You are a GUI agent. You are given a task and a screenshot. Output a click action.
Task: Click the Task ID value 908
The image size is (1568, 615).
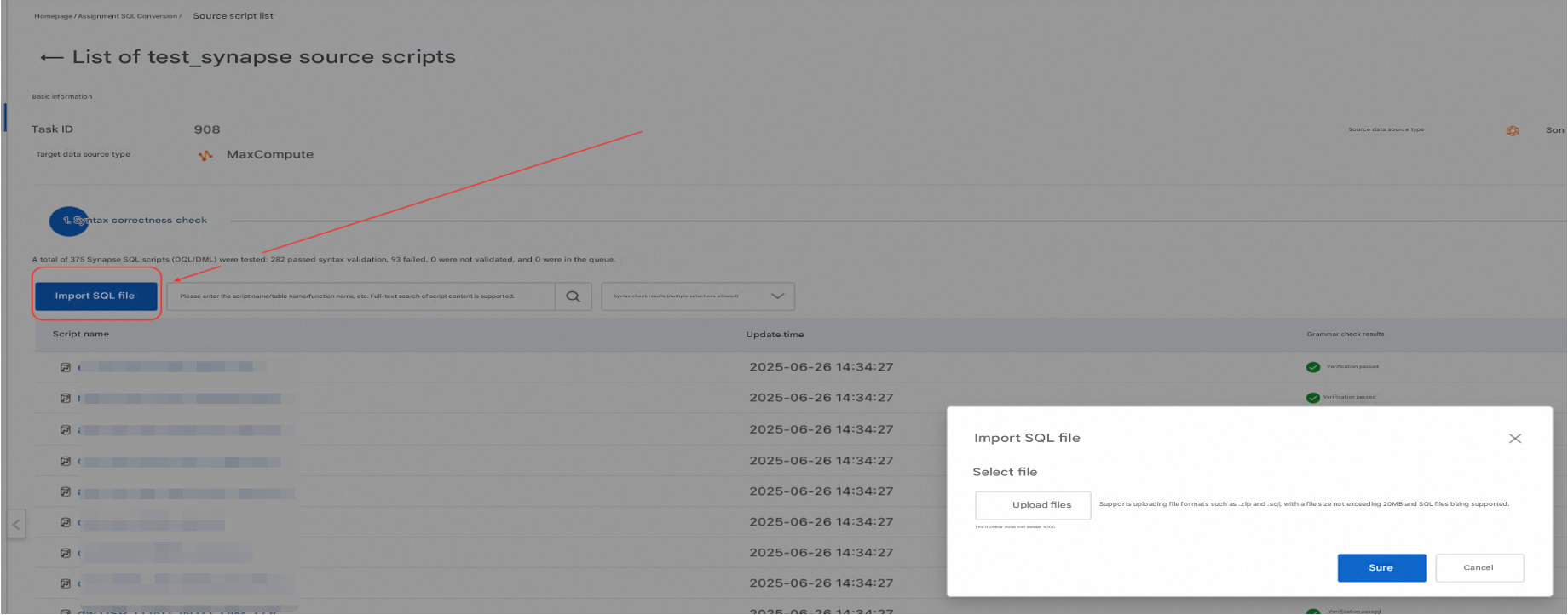[x=207, y=130]
